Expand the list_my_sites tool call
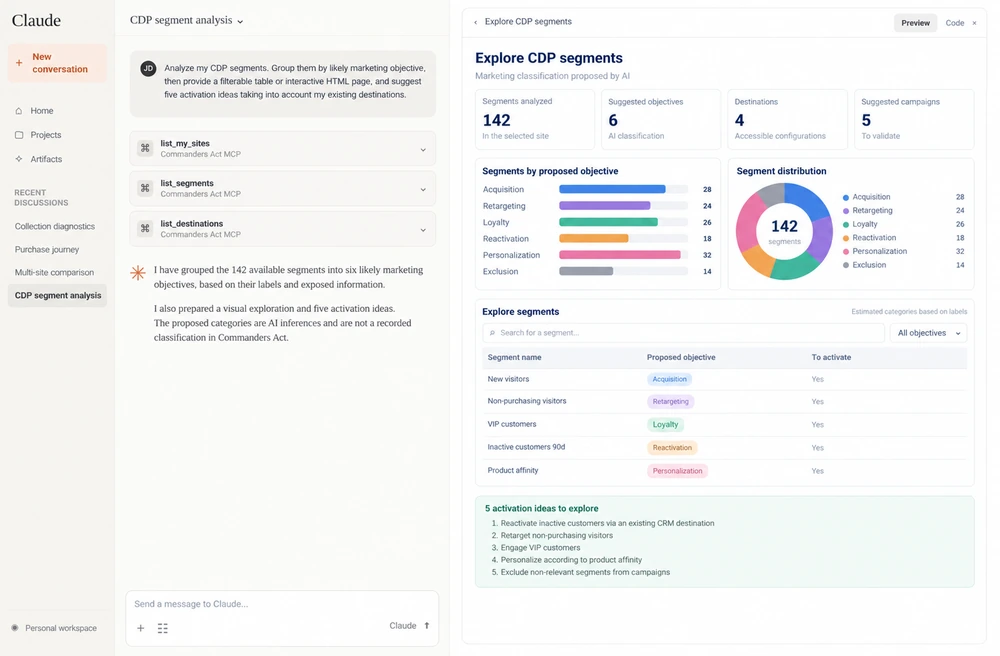The image size is (1000, 656). (423, 150)
